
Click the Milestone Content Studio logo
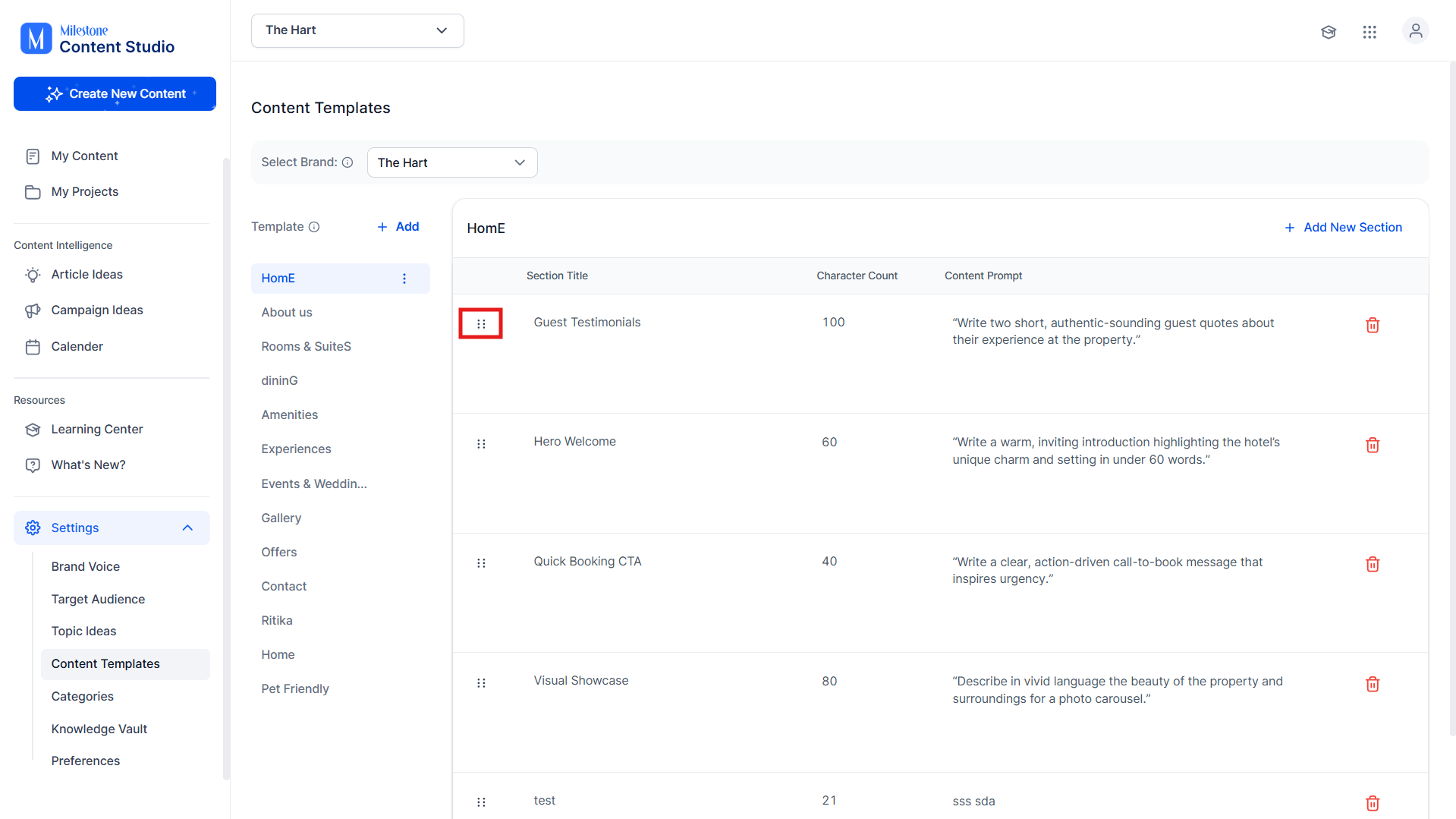tap(97, 39)
